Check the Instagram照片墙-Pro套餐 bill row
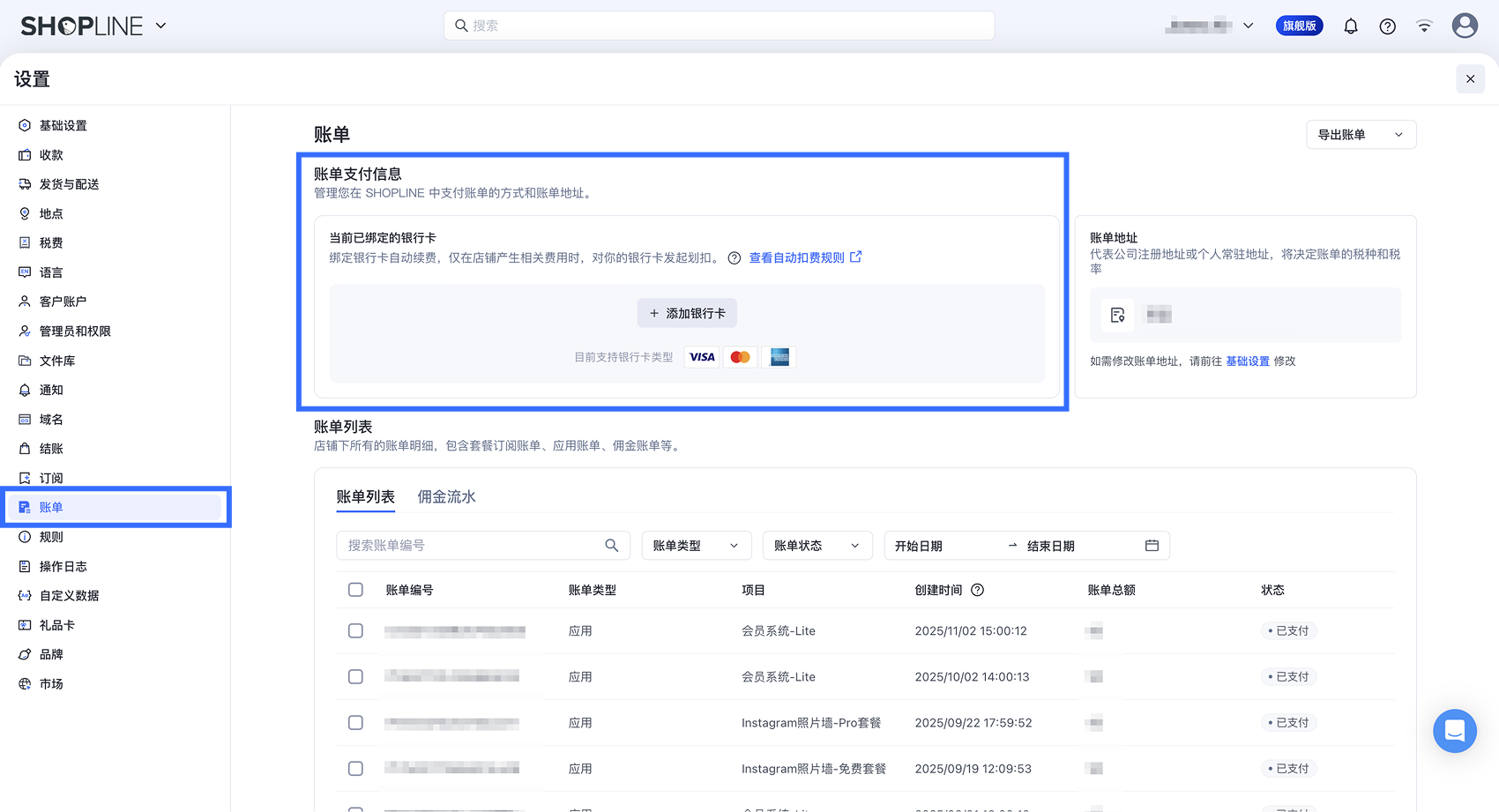 click(x=355, y=722)
